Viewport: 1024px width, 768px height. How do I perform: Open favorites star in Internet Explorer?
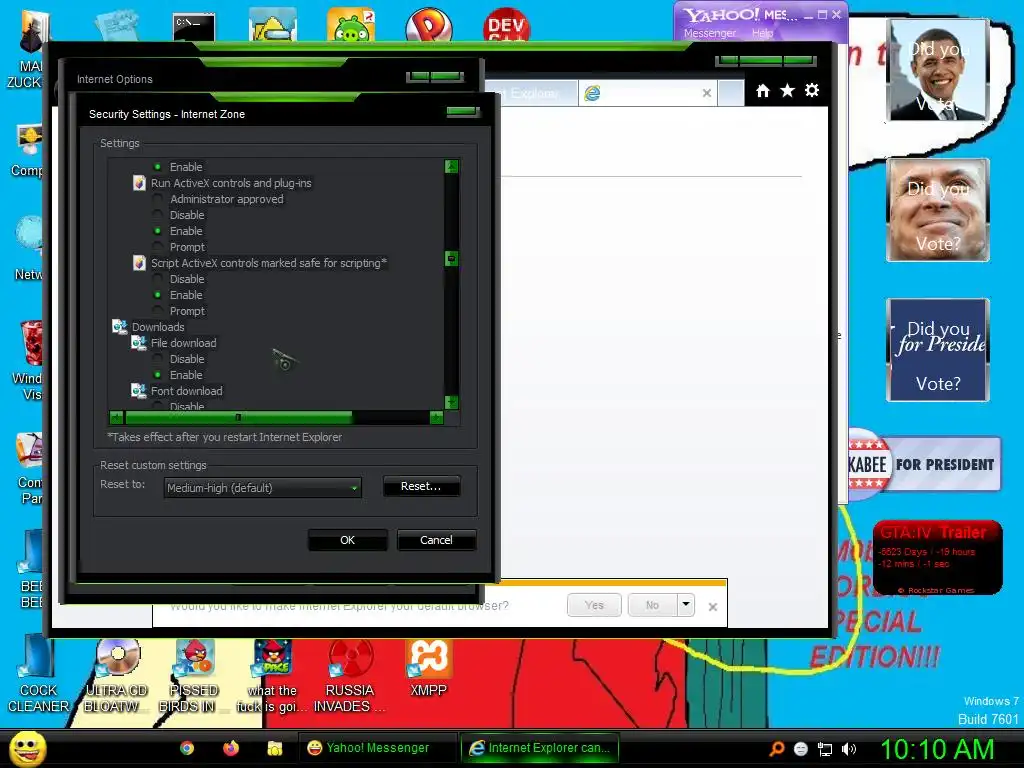788,91
